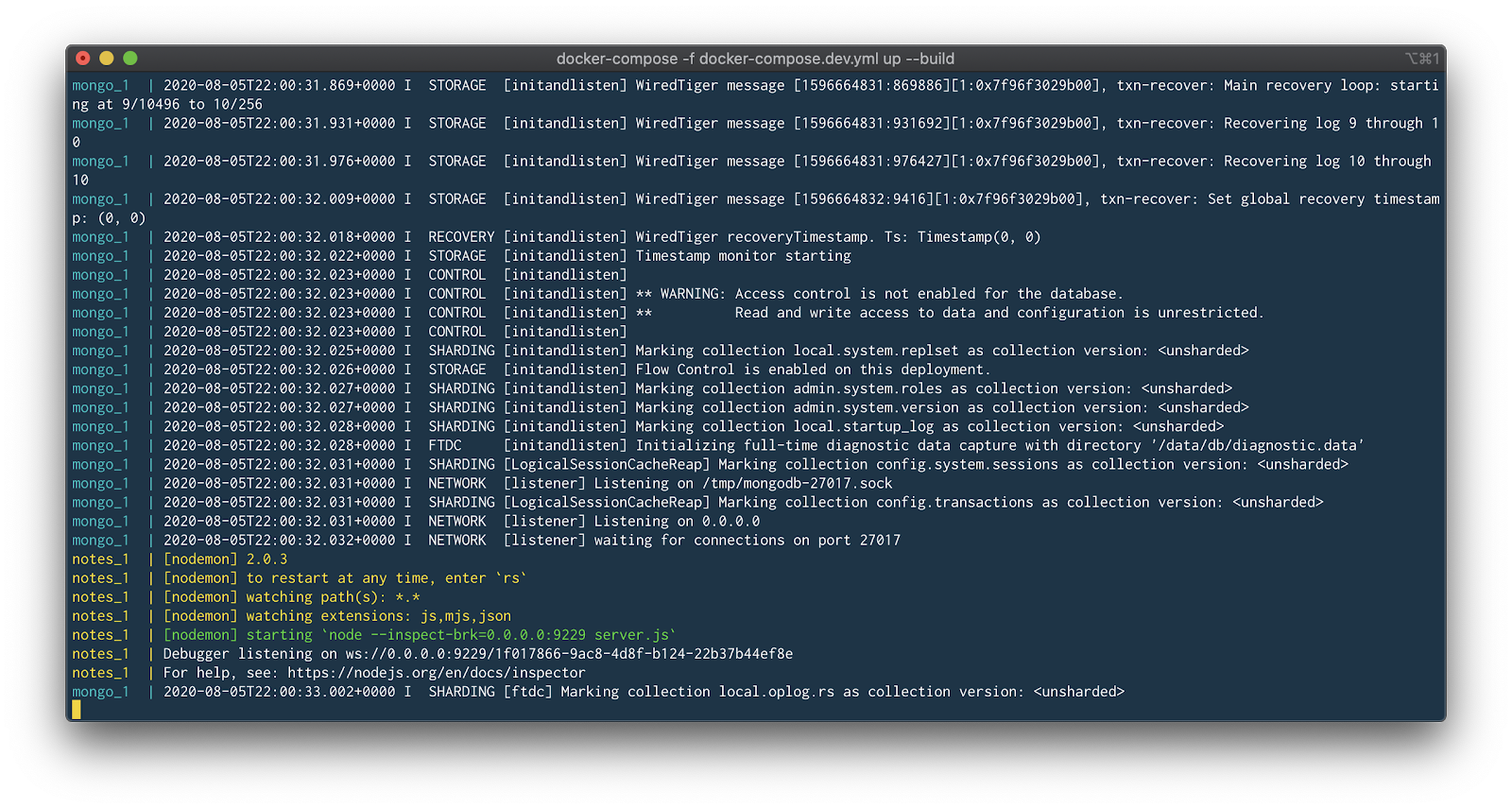Click the WARNING access control message line
This screenshot has height=809, width=1512.
point(881,294)
